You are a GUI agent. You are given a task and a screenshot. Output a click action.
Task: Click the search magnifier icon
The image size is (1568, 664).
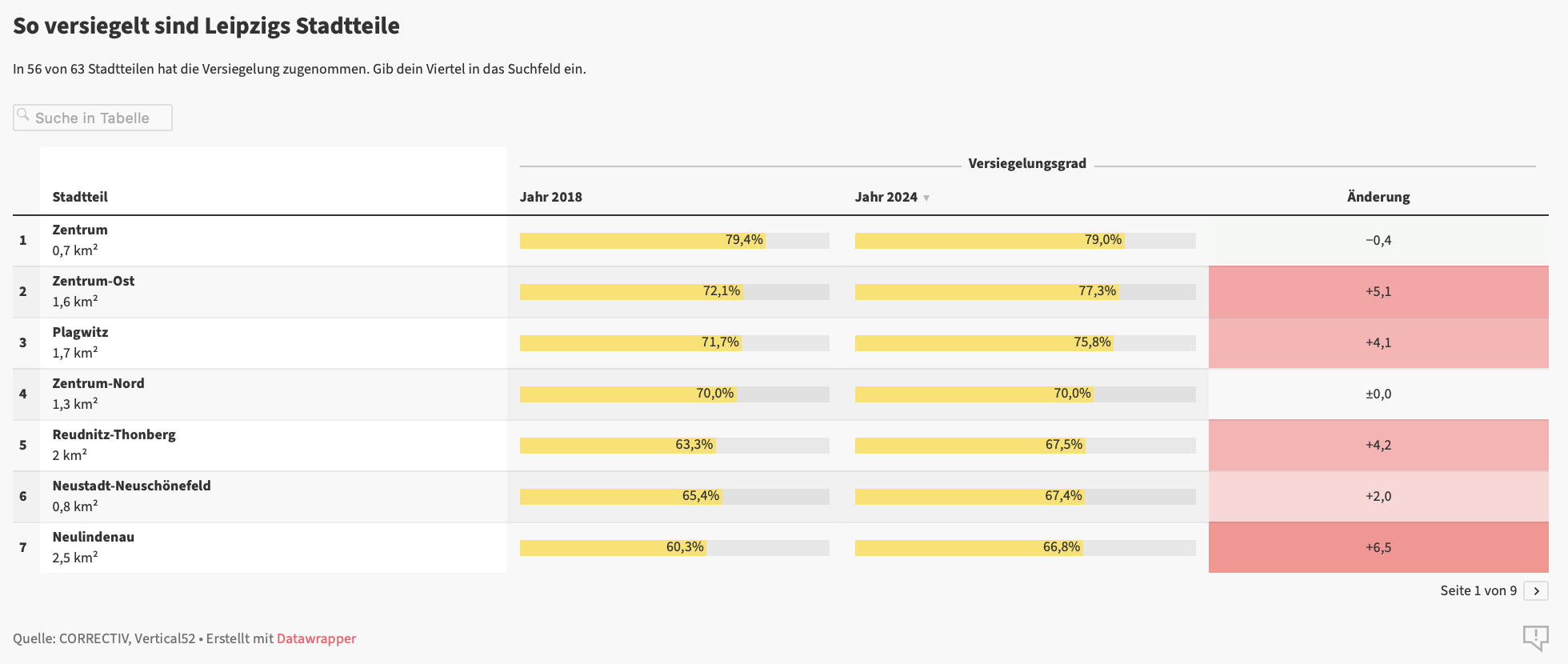point(23,115)
